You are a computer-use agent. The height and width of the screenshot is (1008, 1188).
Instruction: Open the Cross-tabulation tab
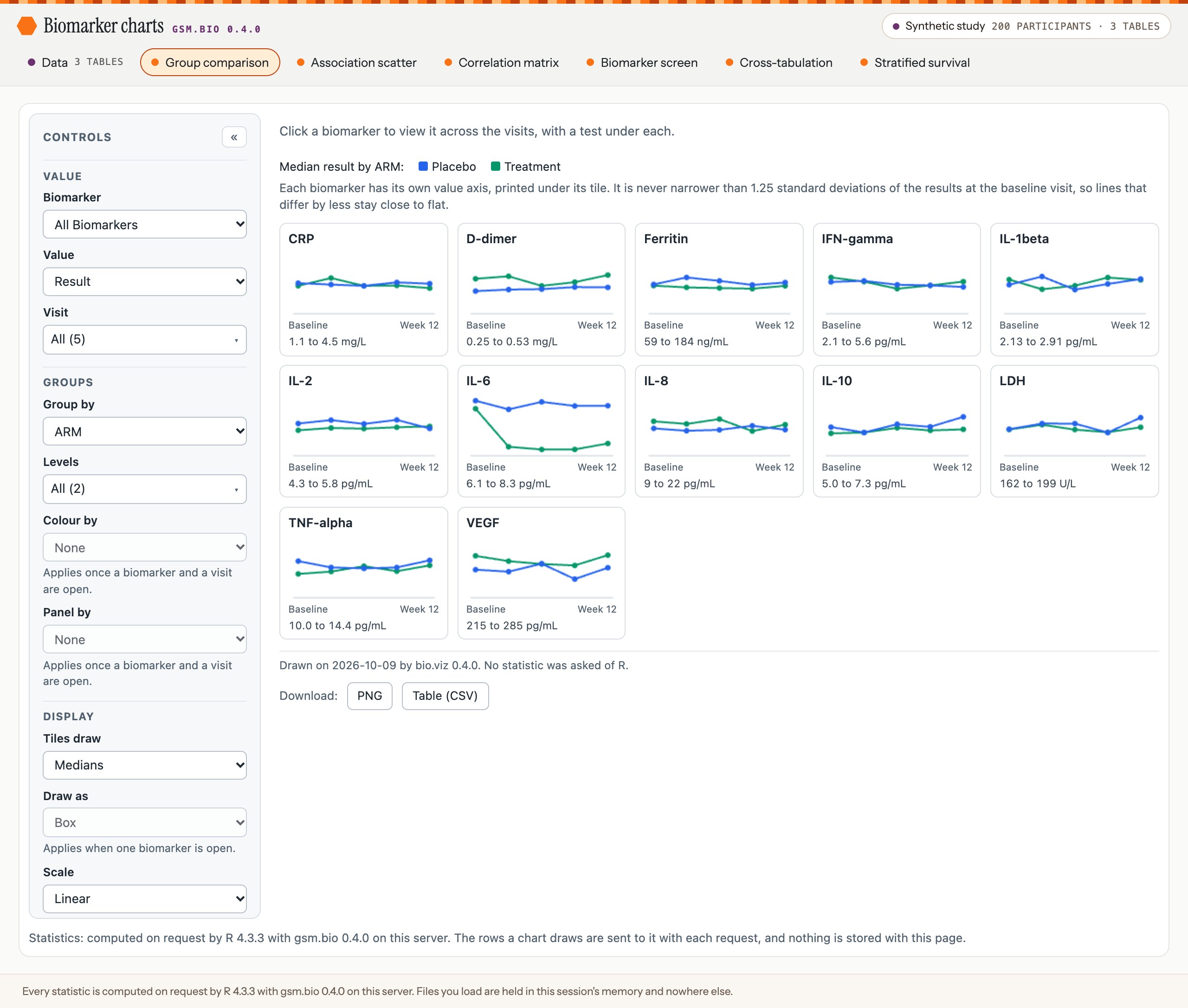pos(780,62)
